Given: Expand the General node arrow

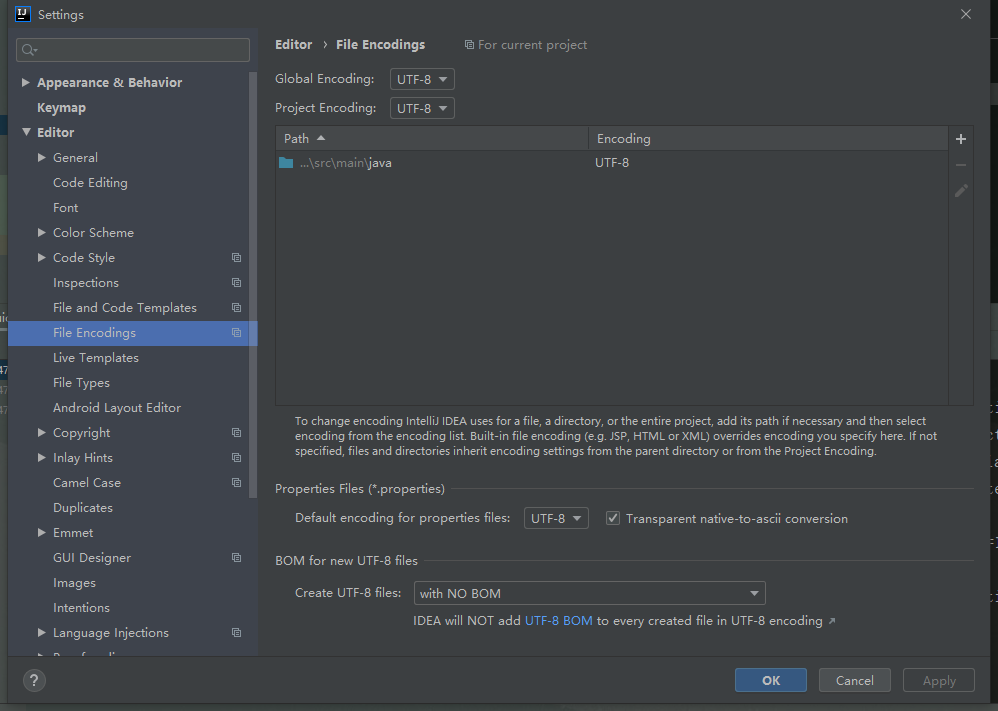Looking at the screenshot, I should (x=41, y=157).
